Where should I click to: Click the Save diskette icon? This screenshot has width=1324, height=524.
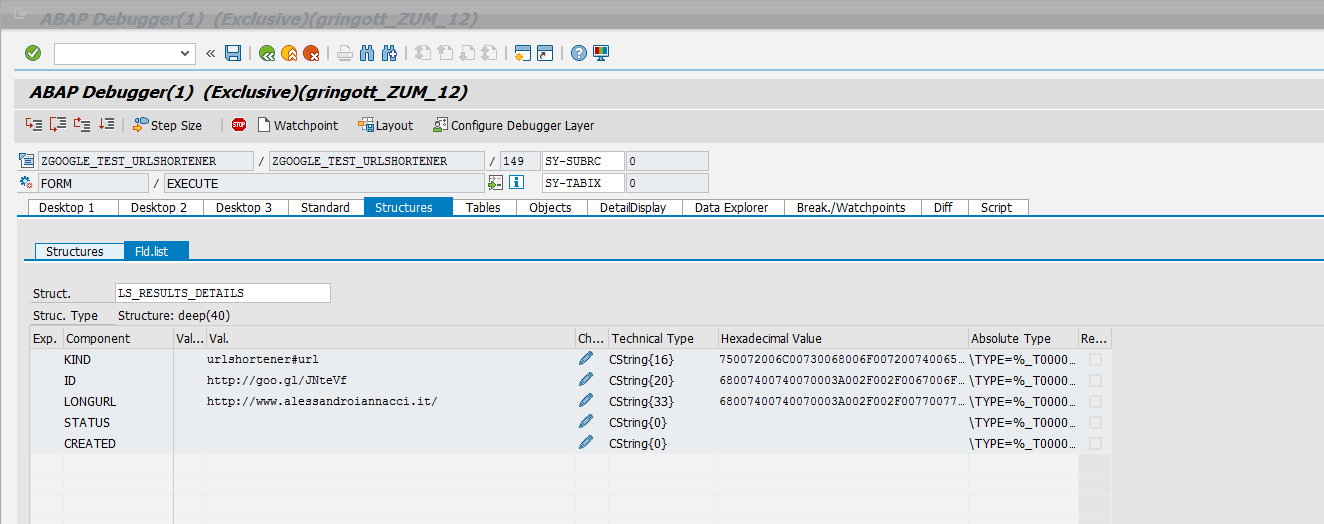(x=233, y=53)
